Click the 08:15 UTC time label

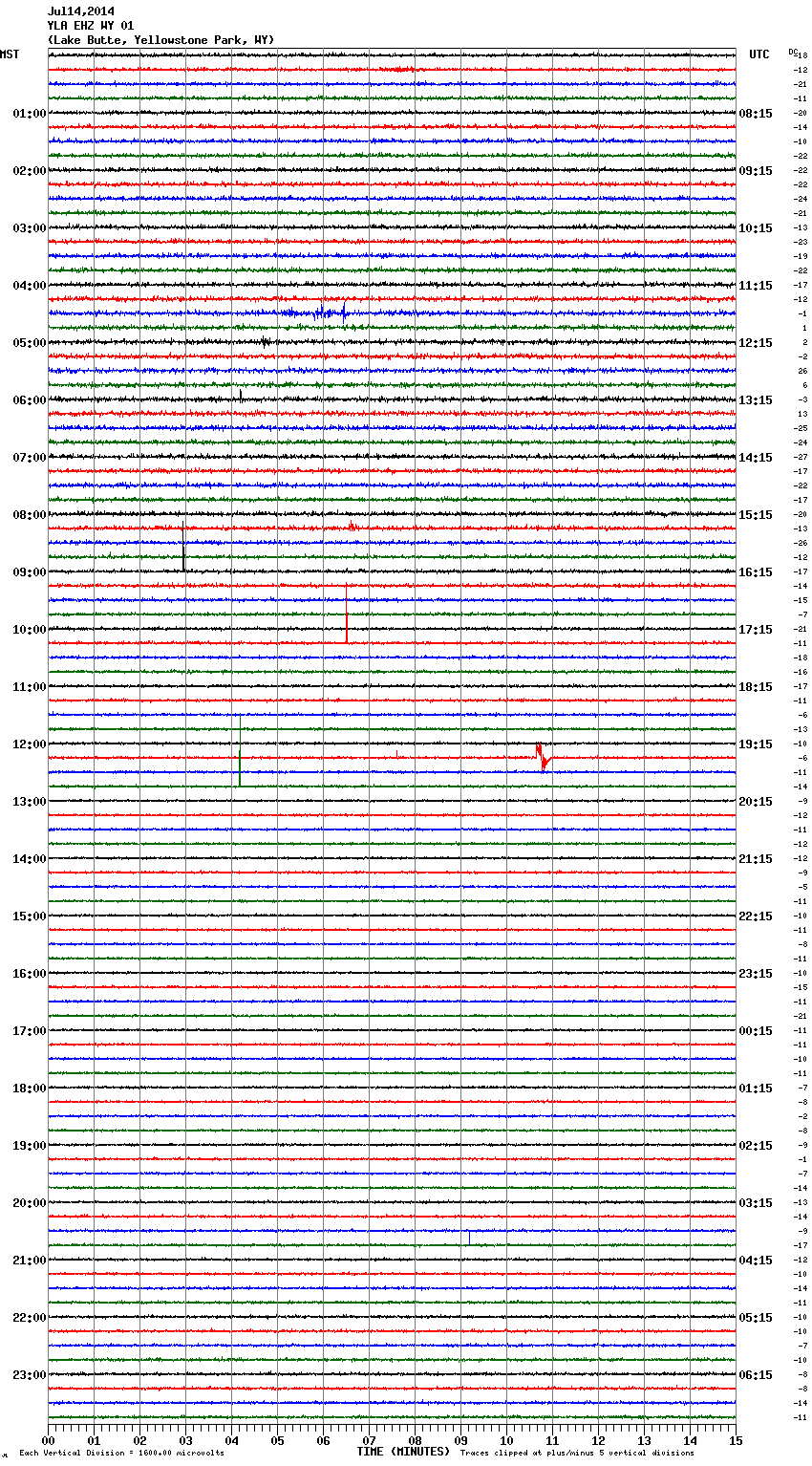[x=756, y=114]
